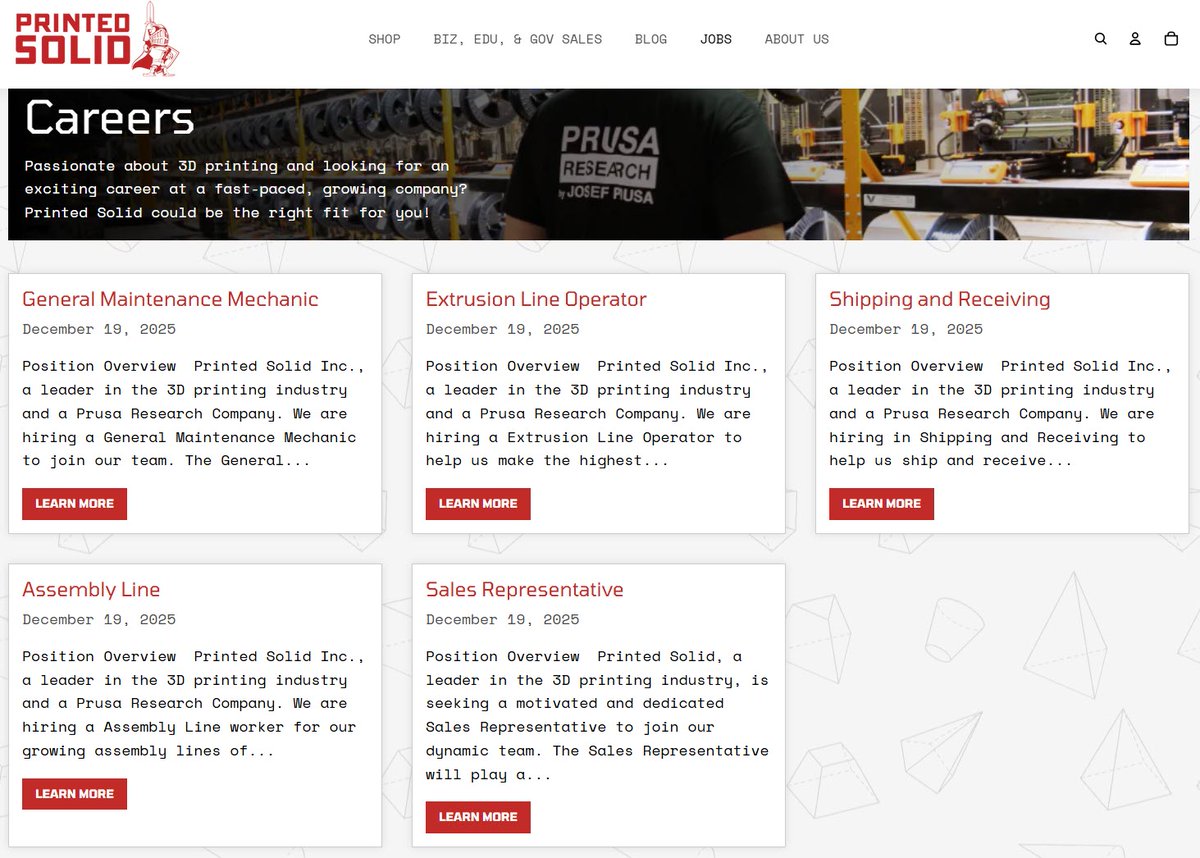Screen dimensions: 1200x858
Task: Click the Careers banner heading
Action: (110, 118)
